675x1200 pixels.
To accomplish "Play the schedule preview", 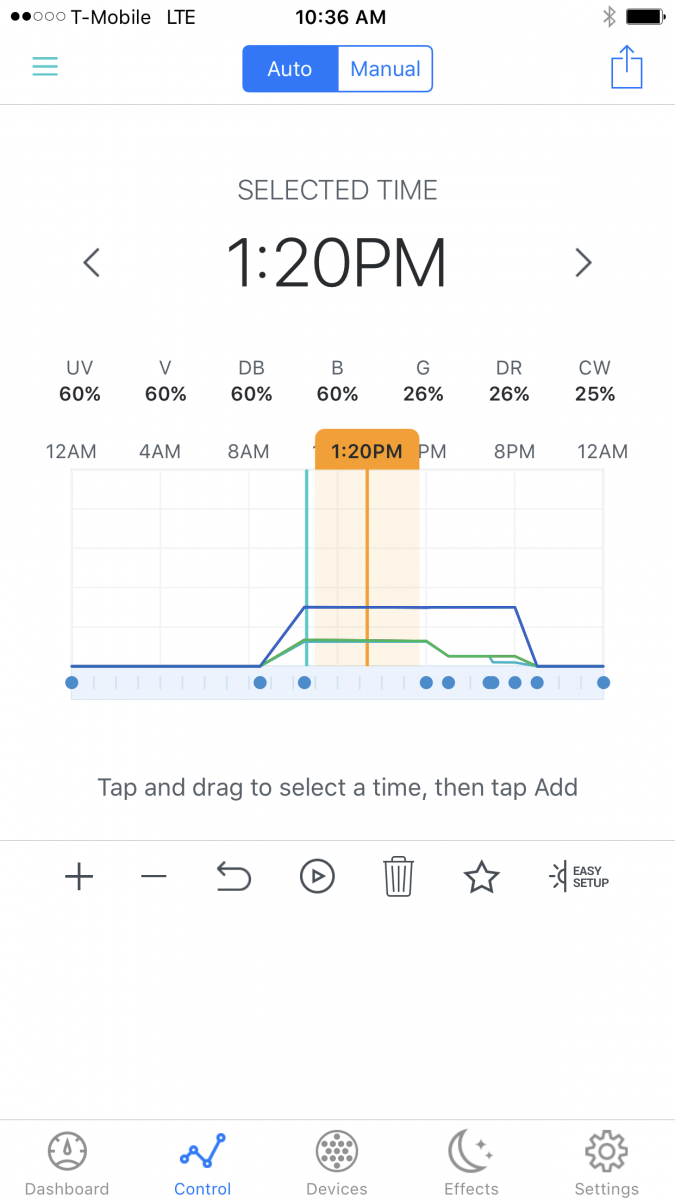I will pos(317,877).
